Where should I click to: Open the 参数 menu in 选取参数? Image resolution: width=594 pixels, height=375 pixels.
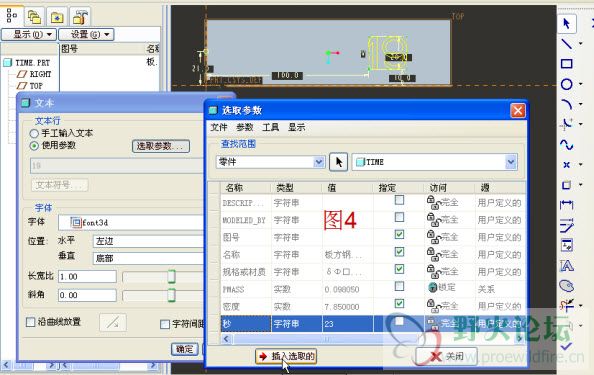245,128
